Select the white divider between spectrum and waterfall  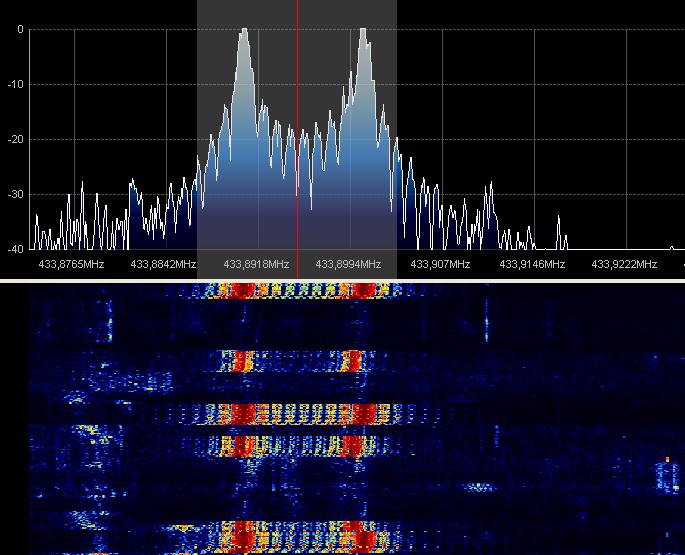[x=342, y=281]
